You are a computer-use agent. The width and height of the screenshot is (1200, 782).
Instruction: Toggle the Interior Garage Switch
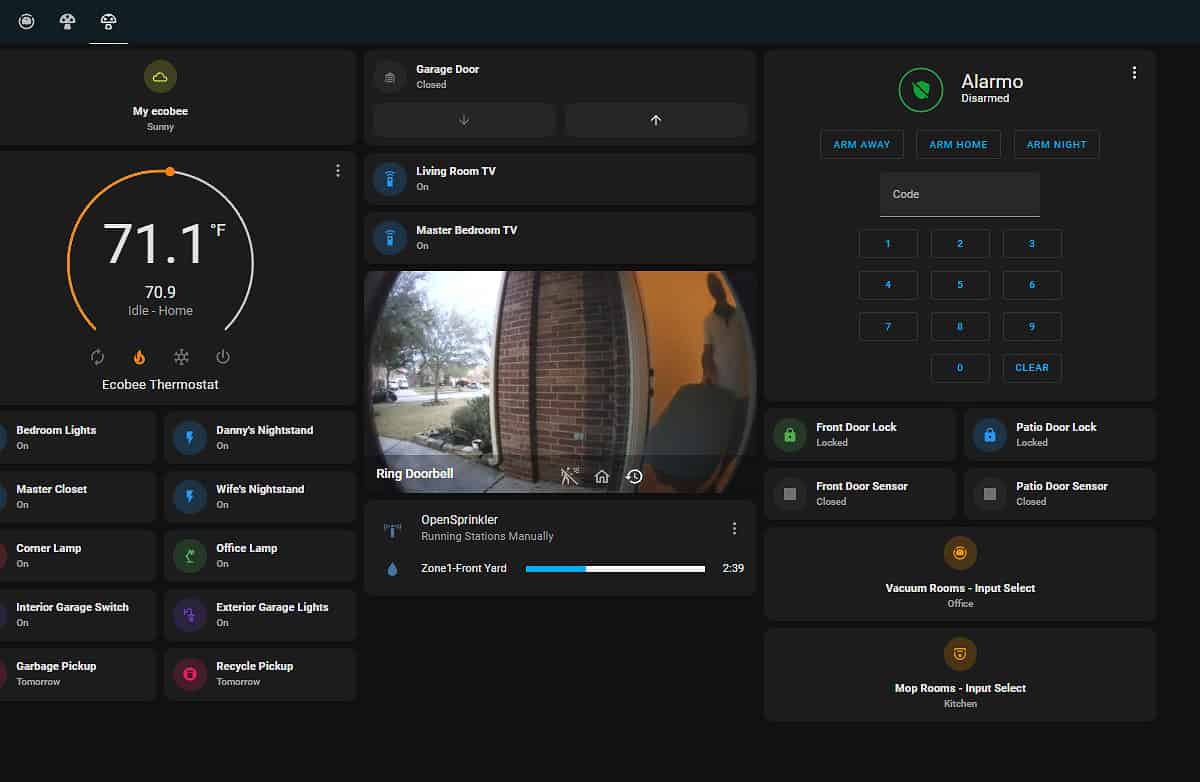pyautogui.click(x=77, y=614)
